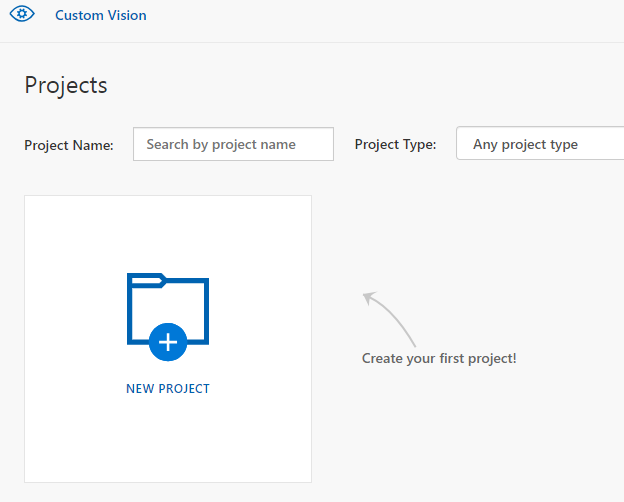Viewport: 624px width, 502px height.
Task: Open the Custom Vision home link
Action: coord(100,15)
